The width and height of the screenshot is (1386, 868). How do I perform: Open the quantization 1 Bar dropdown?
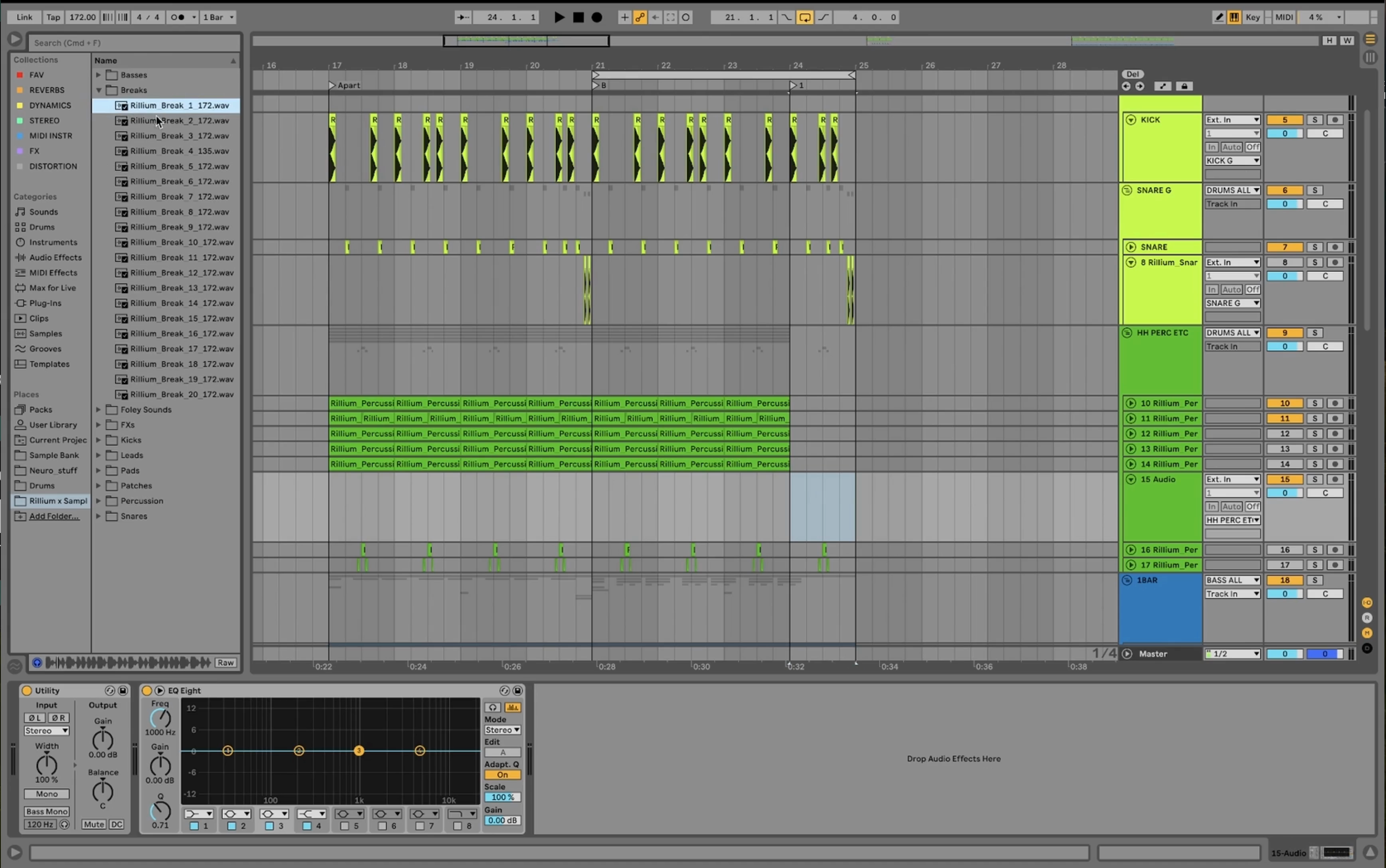(218, 17)
